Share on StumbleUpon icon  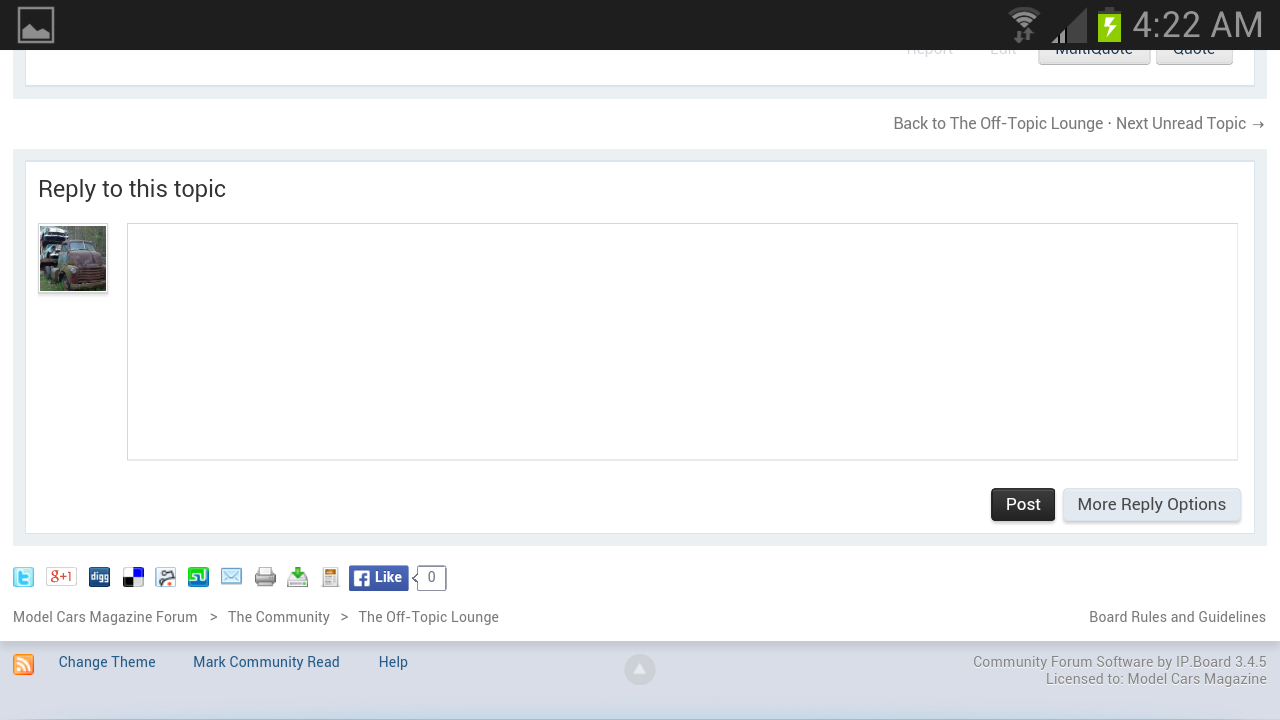[x=198, y=577]
